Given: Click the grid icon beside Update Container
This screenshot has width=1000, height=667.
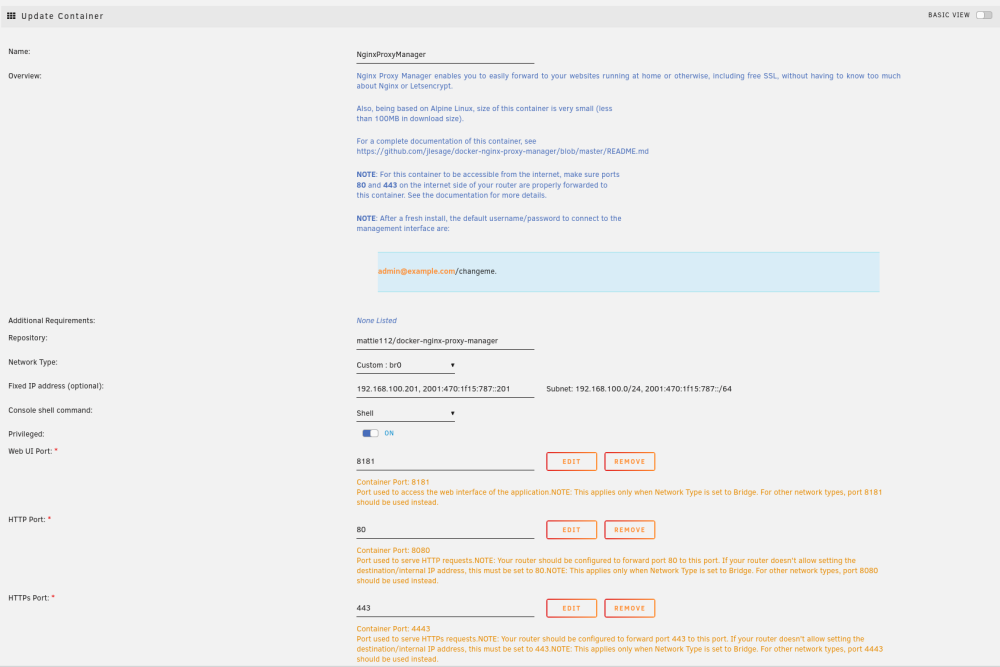Looking at the screenshot, I should [11, 16].
